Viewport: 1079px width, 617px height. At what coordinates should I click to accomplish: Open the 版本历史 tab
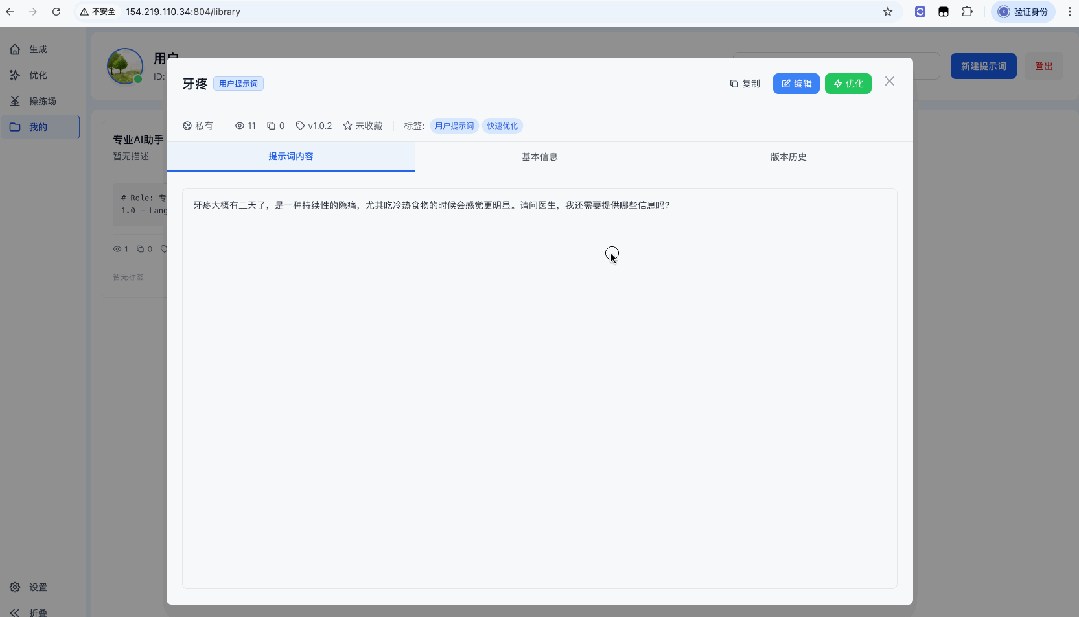(x=788, y=157)
